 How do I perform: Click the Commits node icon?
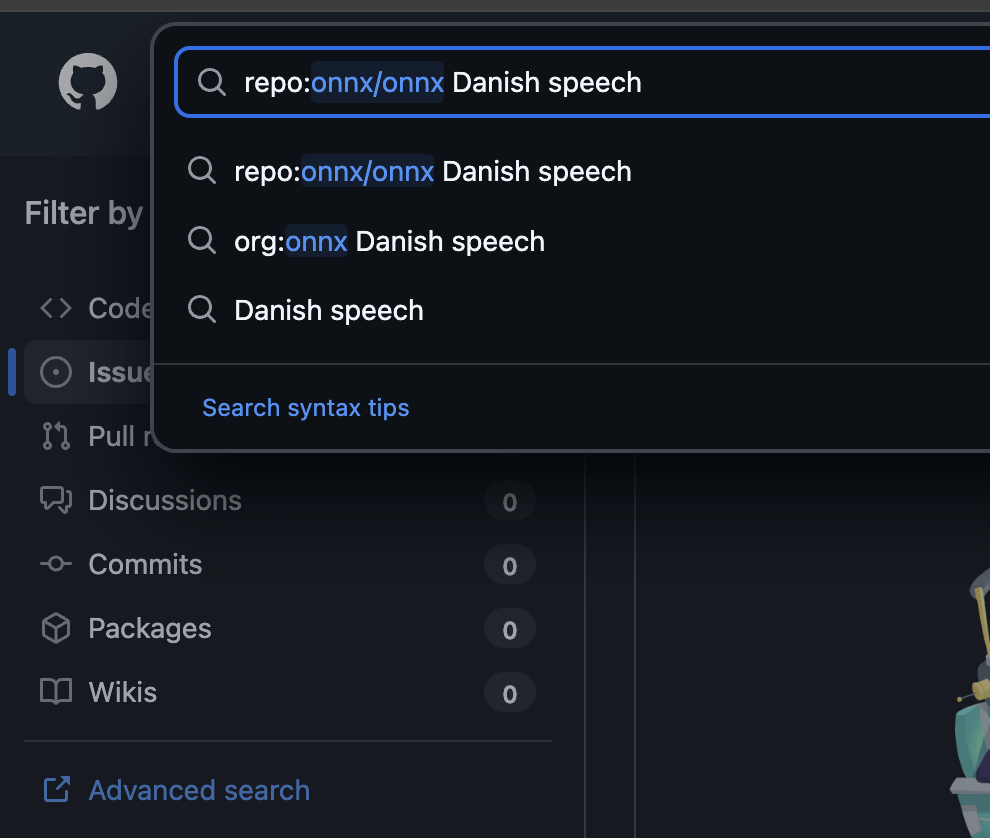(x=55, y=564)
